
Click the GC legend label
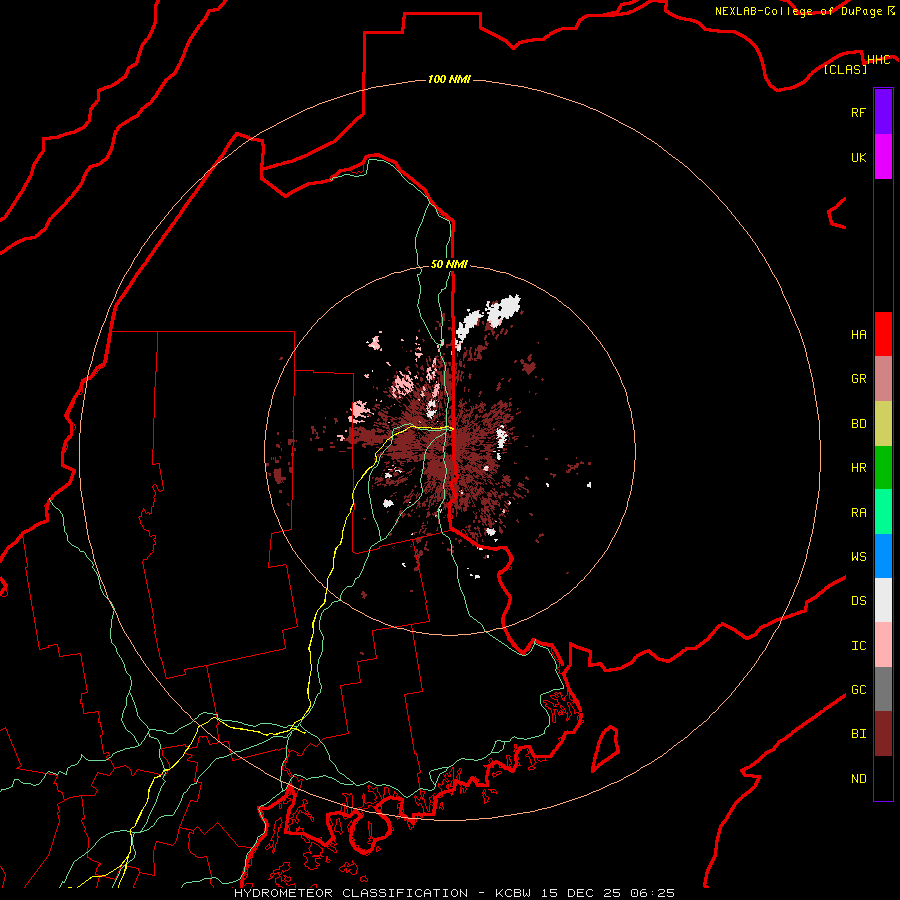tap(858, 690)
